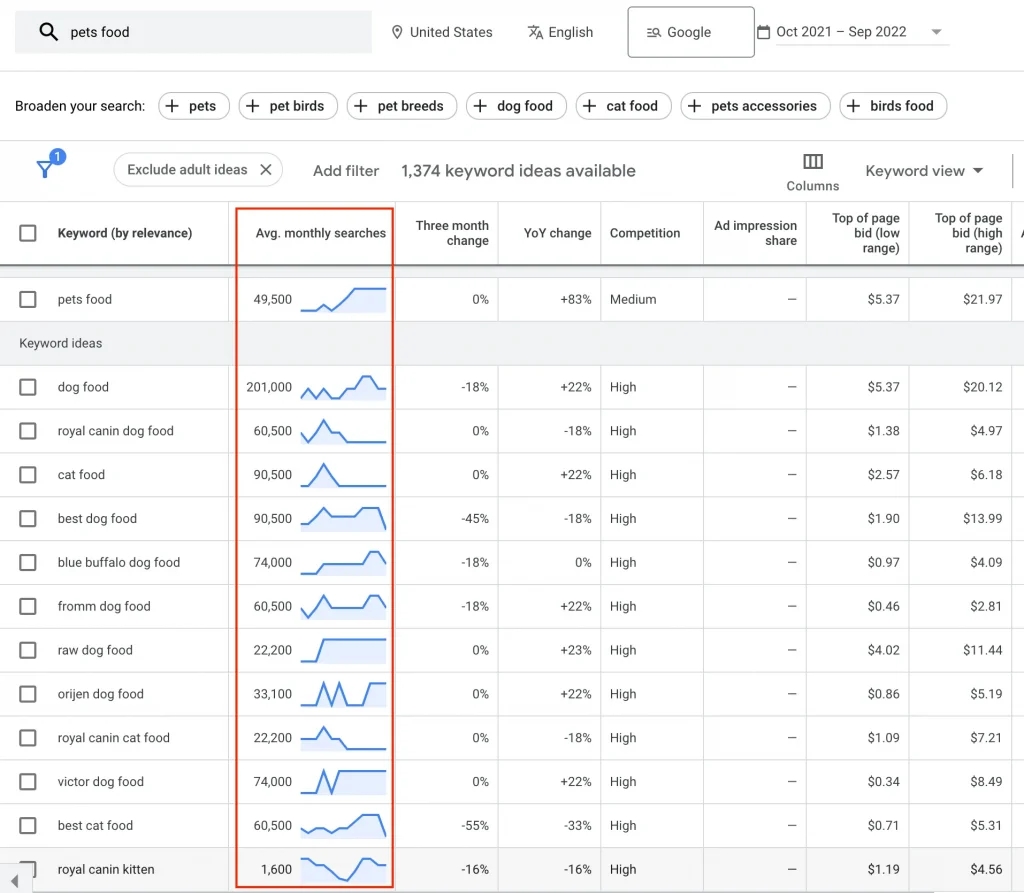Click the plus icon on pets accessories chip
This screenshot has width=1024, height=893.
694,106
